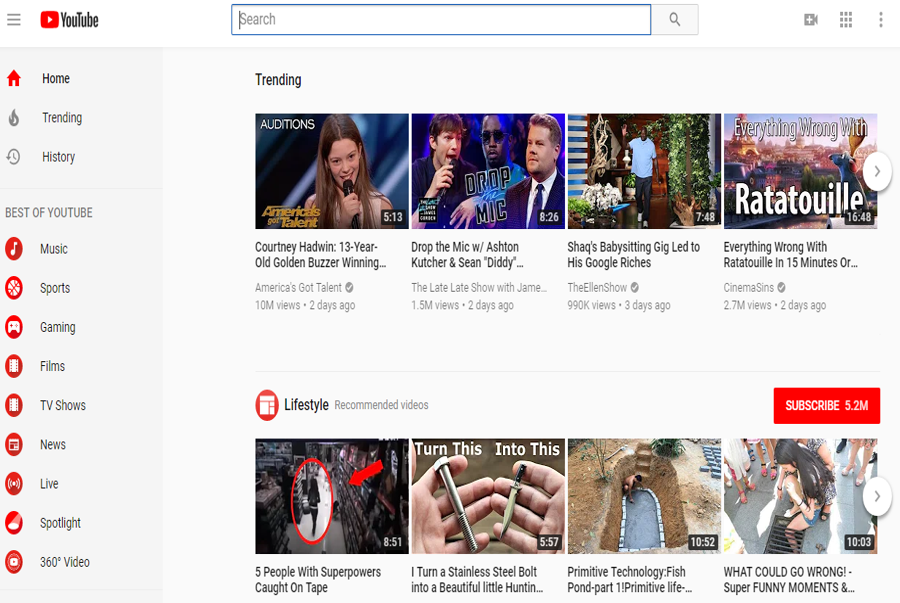Screen dimensions: 900x603
Task: Show next Trending videos with arrow
Action: click(x=876, y=171)
